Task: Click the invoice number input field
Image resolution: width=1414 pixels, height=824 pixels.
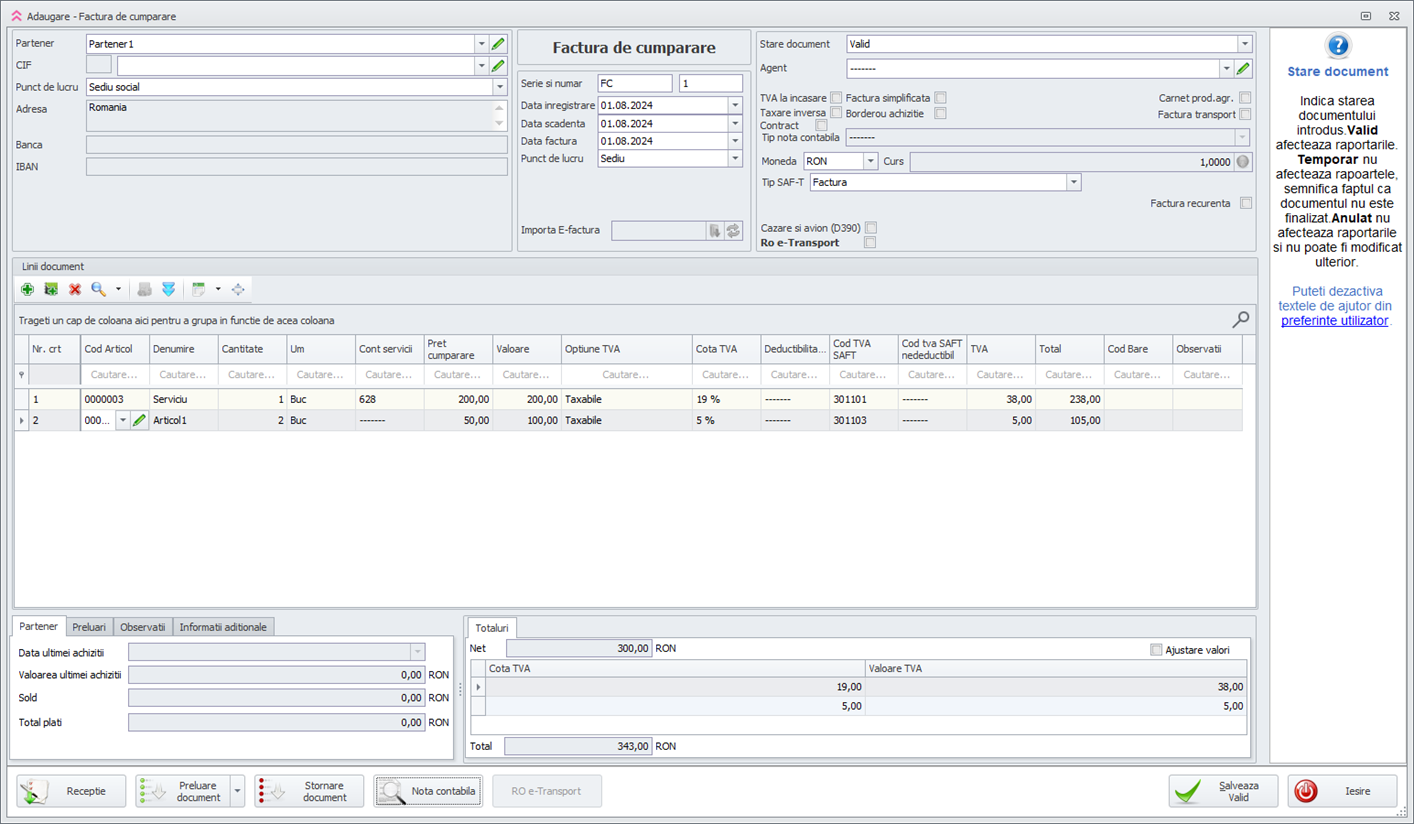Action: (710, 84)
